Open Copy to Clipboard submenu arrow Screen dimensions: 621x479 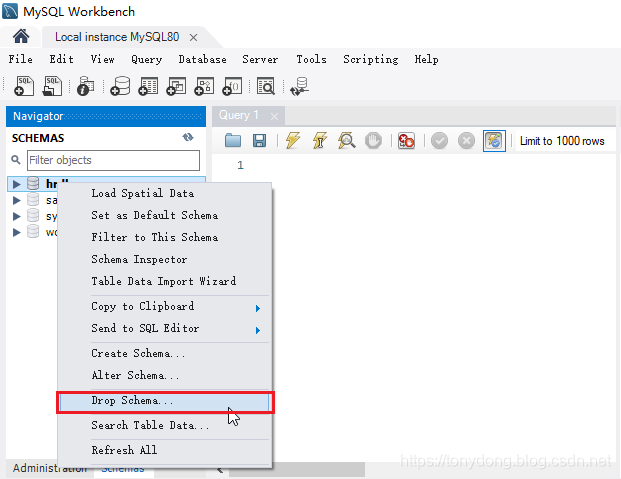[258, 308]
